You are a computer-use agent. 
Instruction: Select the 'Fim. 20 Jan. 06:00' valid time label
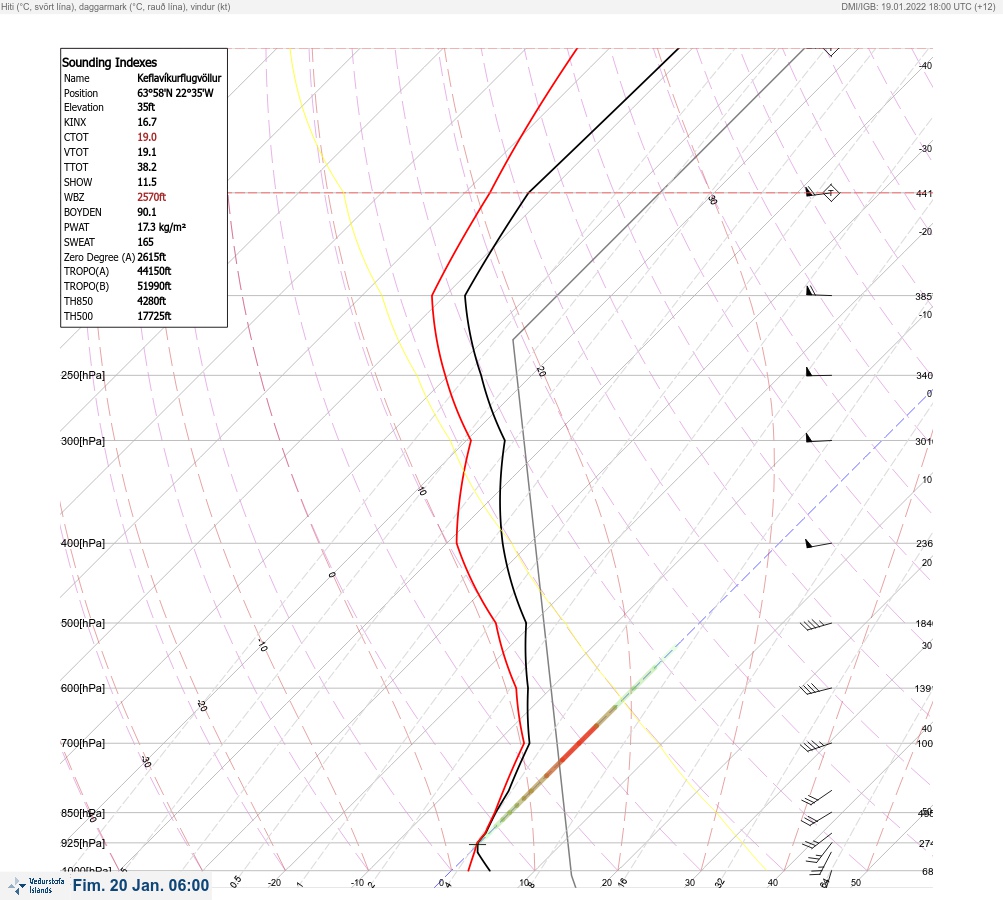141,885
